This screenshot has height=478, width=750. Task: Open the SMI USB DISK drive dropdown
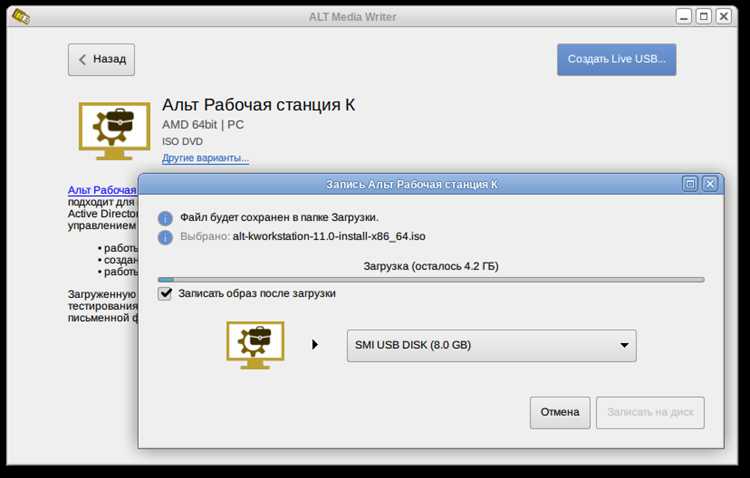coord(491,345)
